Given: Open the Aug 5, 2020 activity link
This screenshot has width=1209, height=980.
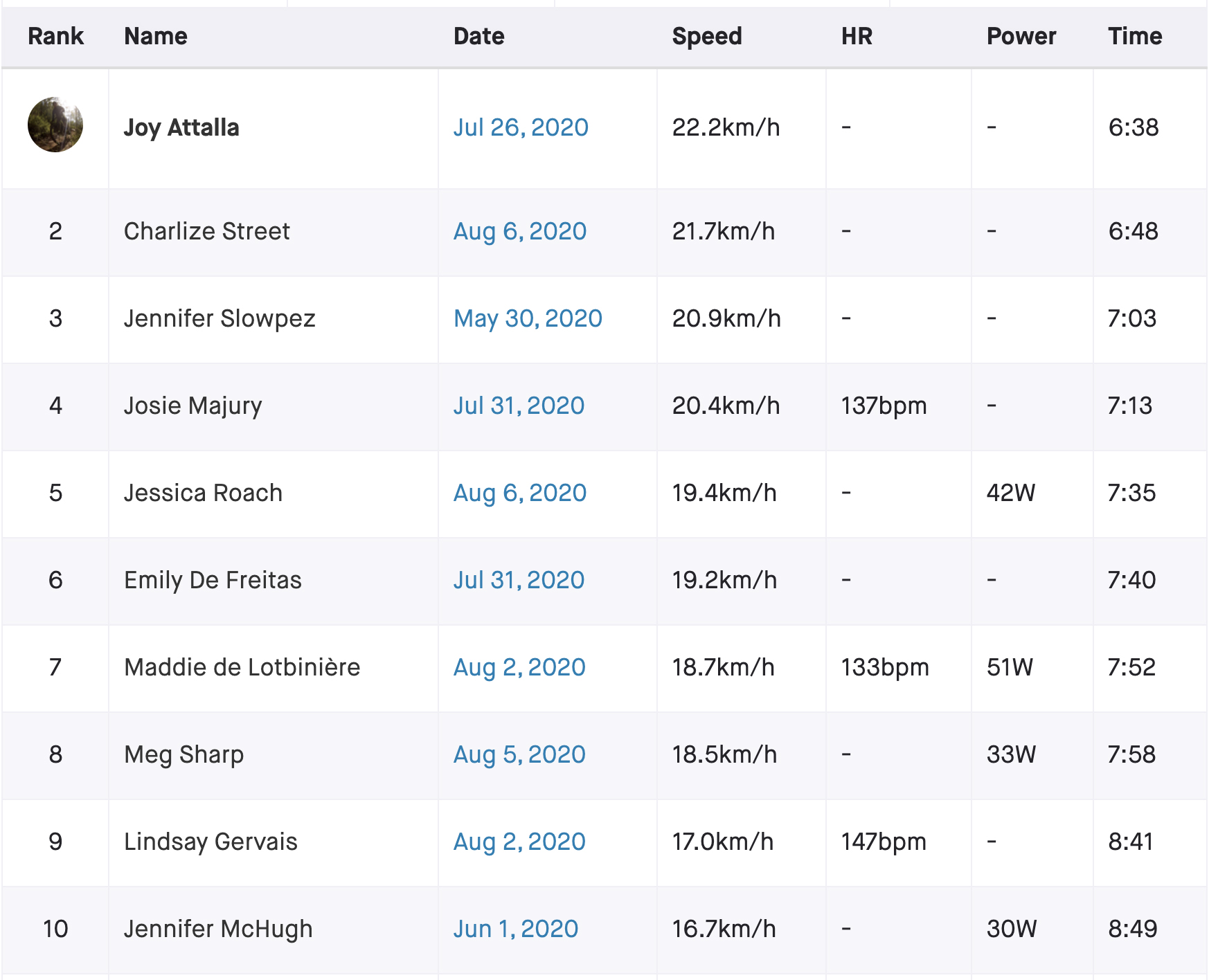Looking at the screenshot, I should point(519,754).
